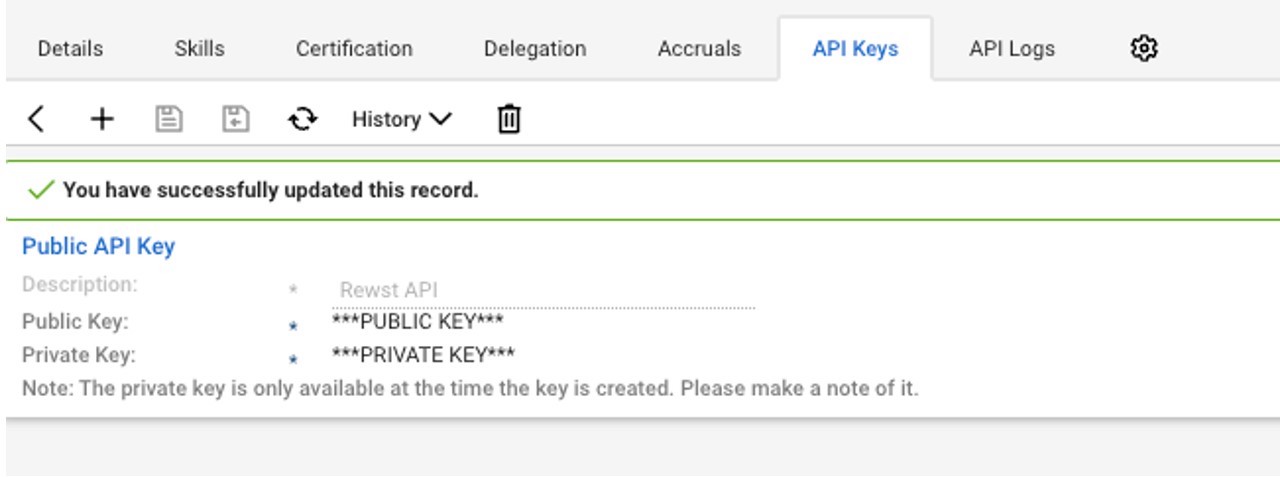Click the save and close icon
This screenshot has height=477, width=1280.
tap(235, 120)
